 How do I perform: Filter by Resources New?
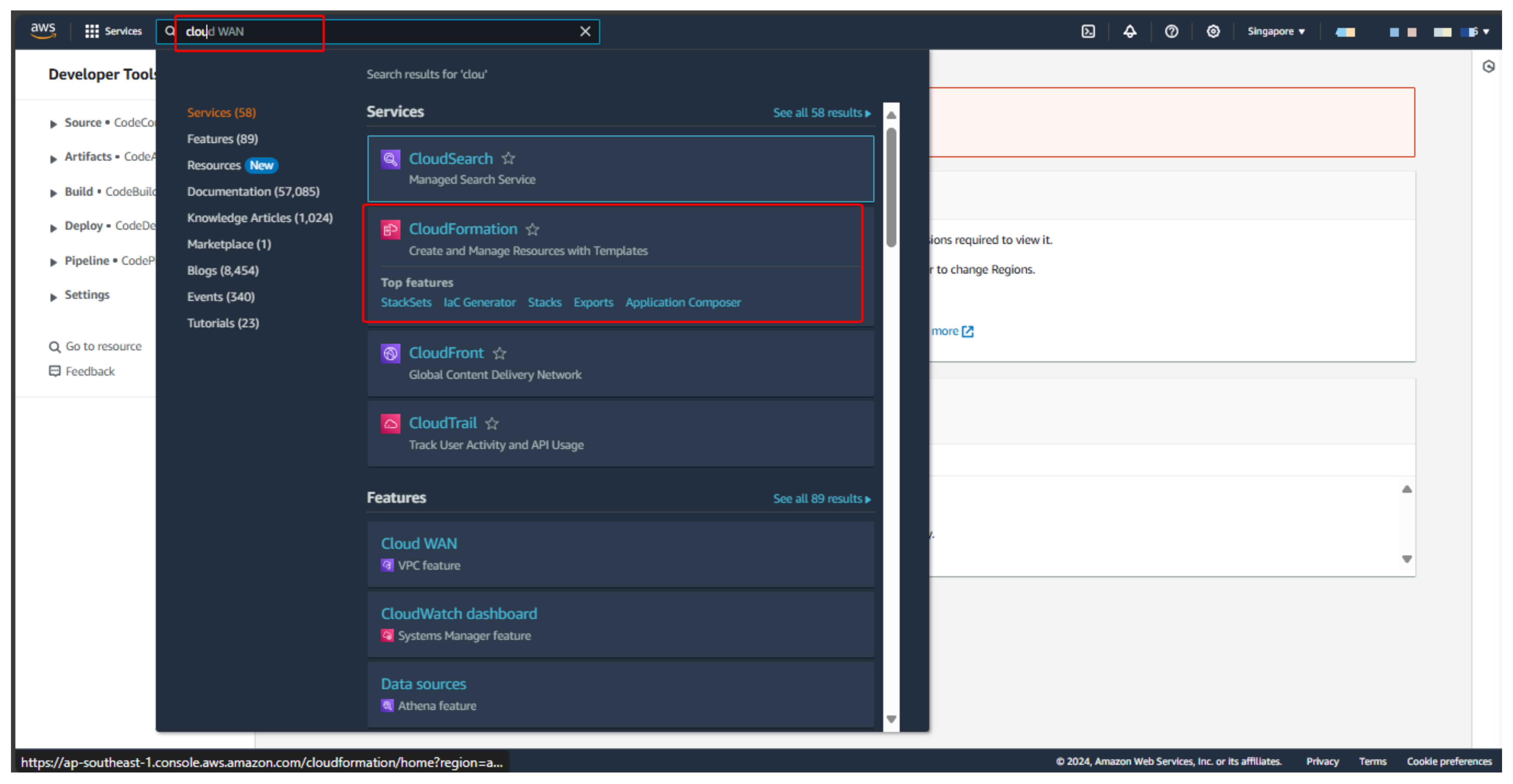click(232, 166)
